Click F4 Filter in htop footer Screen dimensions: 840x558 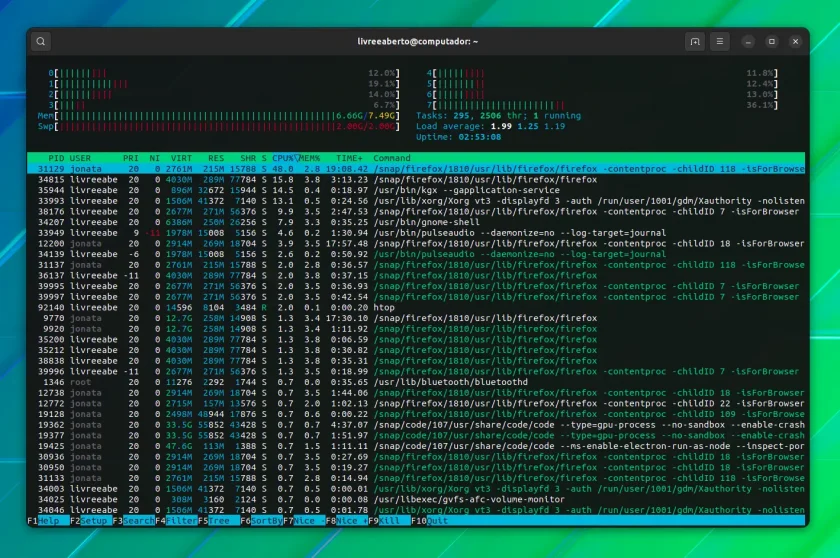click(176, 521)
